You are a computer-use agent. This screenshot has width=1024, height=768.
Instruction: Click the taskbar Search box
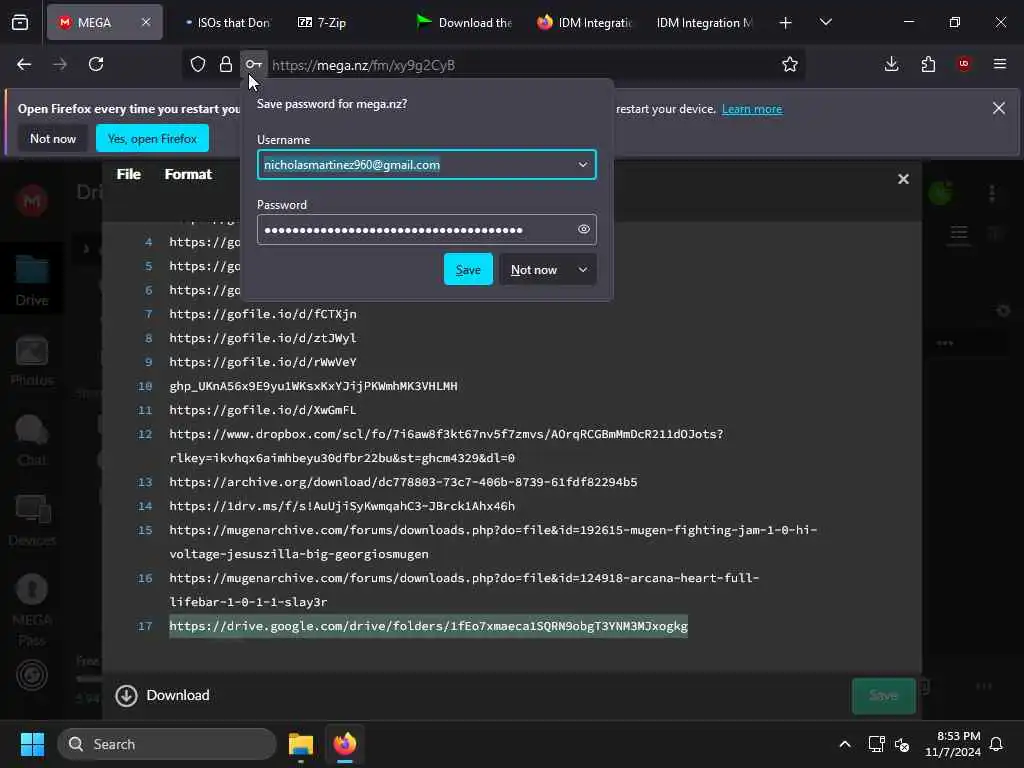[x=167, y=744]
